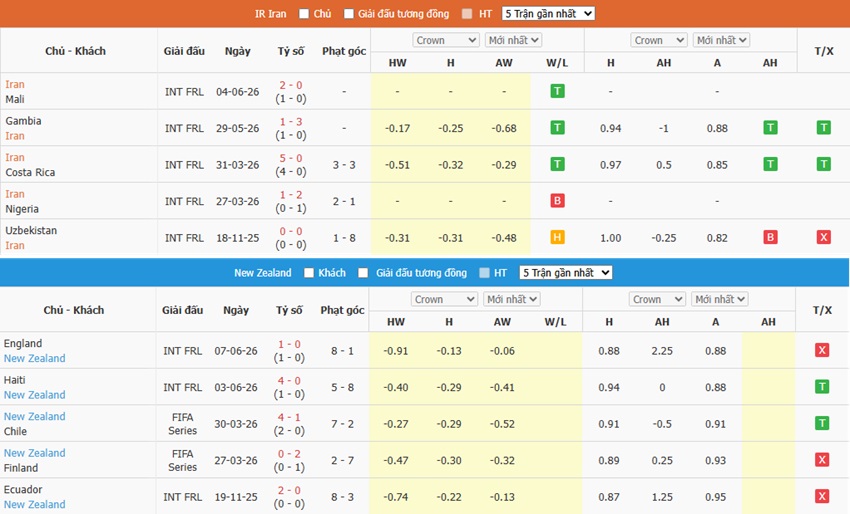
Task: Open second Crown dropdown in New Zealand table
Action: tap(658, 299)
